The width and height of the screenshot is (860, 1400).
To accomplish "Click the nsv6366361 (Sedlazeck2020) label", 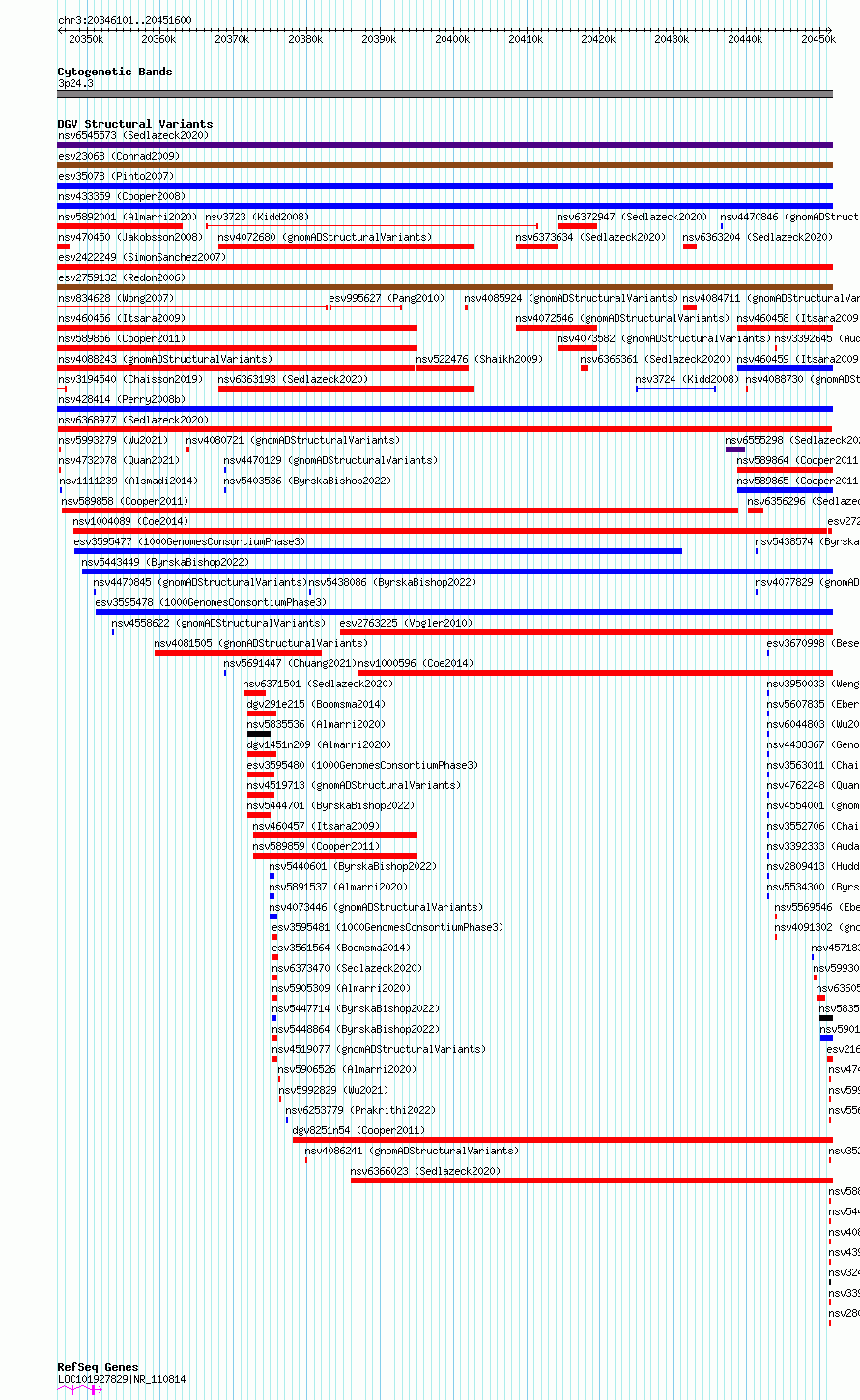I will (x=655, y=359).
